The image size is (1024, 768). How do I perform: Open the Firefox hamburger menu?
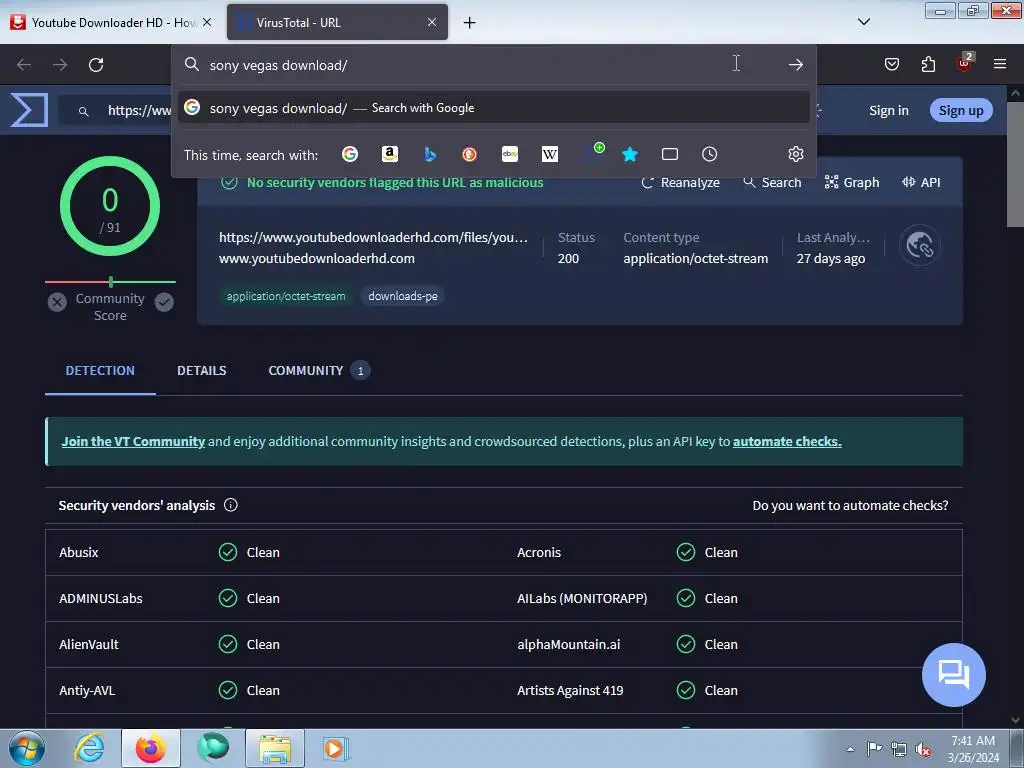[x=1000, y=64]
